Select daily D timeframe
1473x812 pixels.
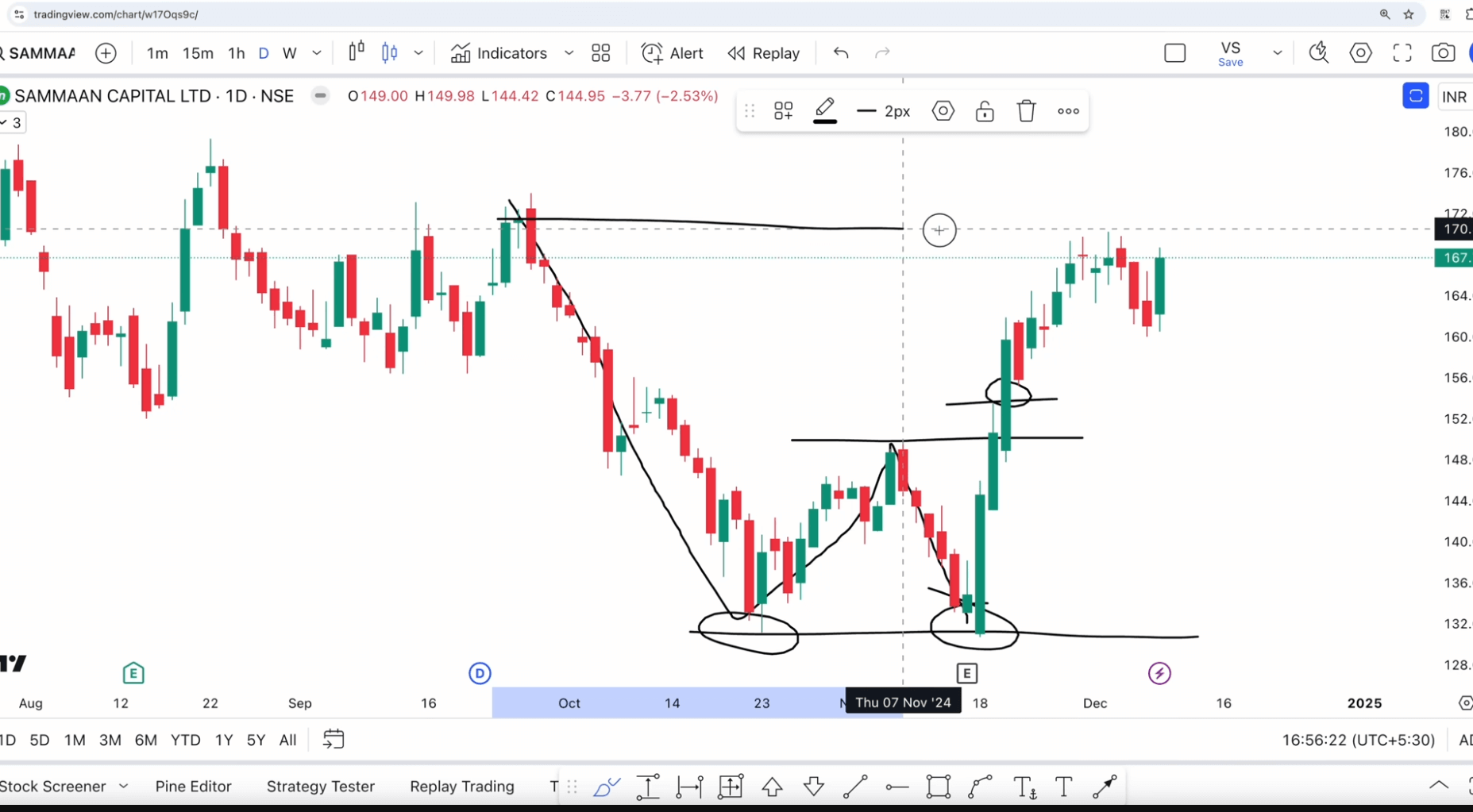[x=264, y=53]
